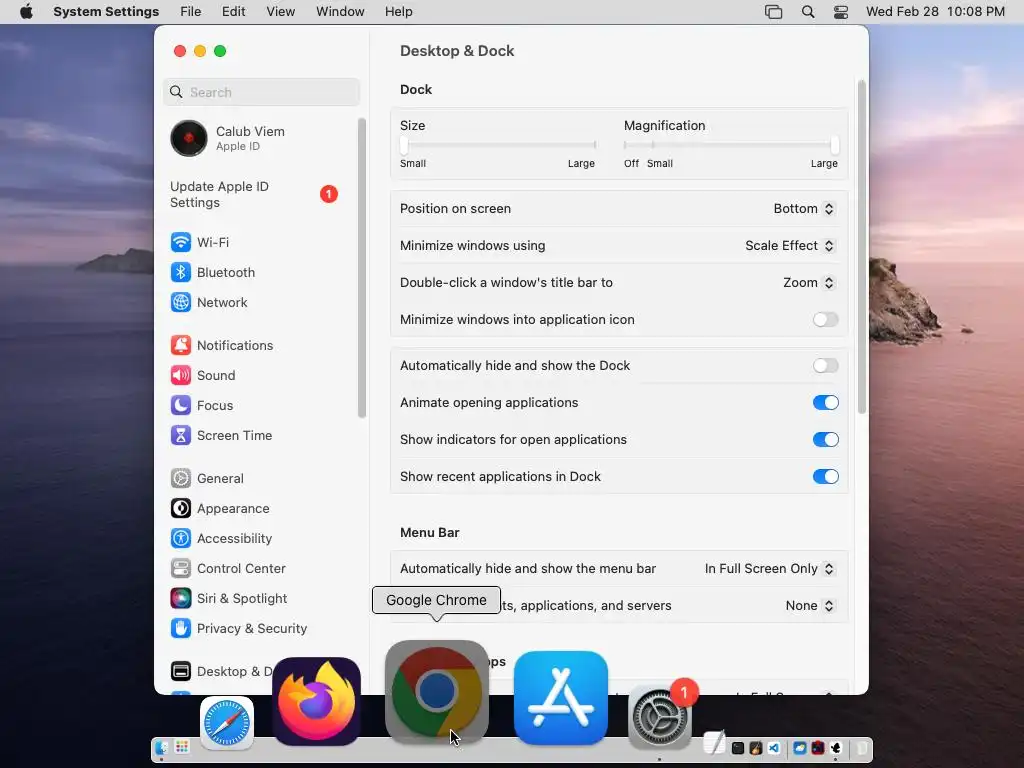Image resolution: width=1024 pixels, height=768 pixels.
Task: Open the System Settings menu
Action: (x=106, y=12)
